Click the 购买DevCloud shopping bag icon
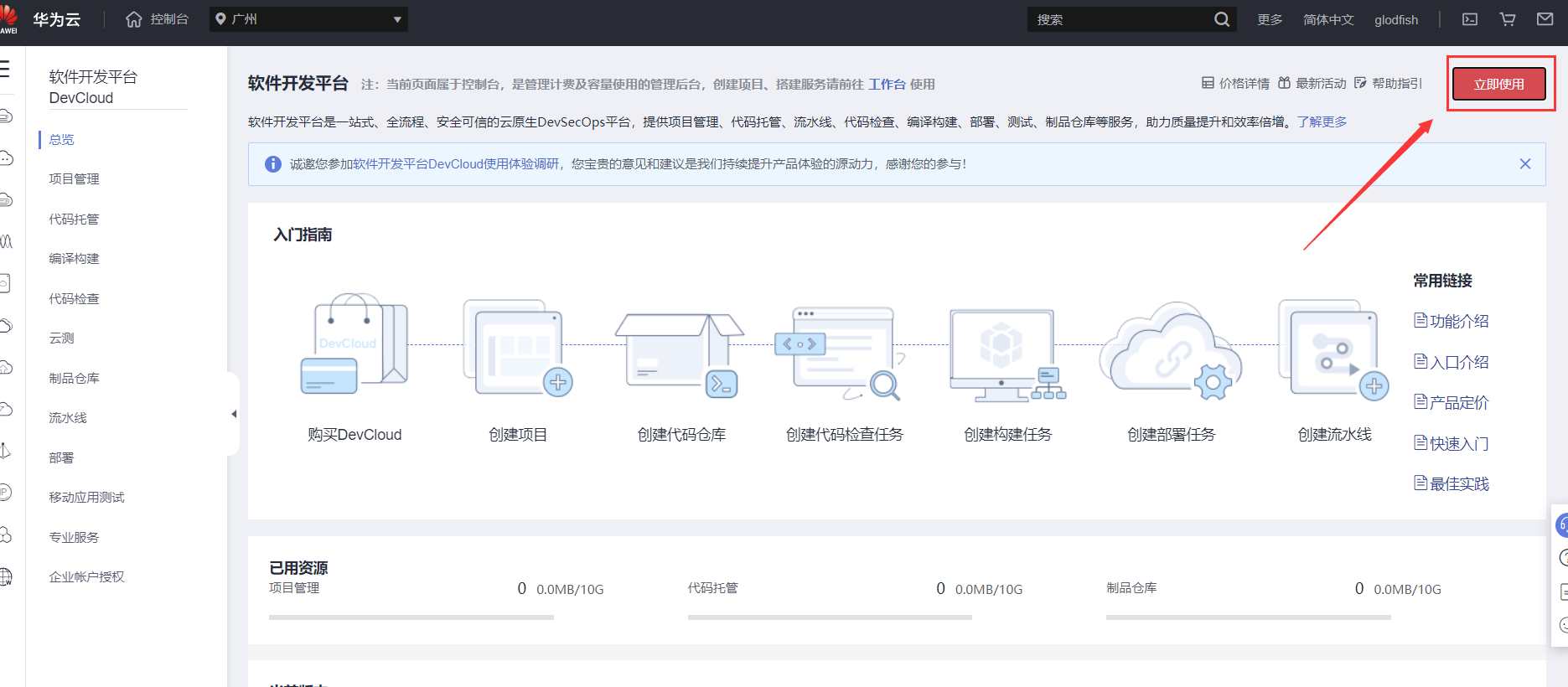This screenshot has width=1568, height=687. tap(354, 344)
